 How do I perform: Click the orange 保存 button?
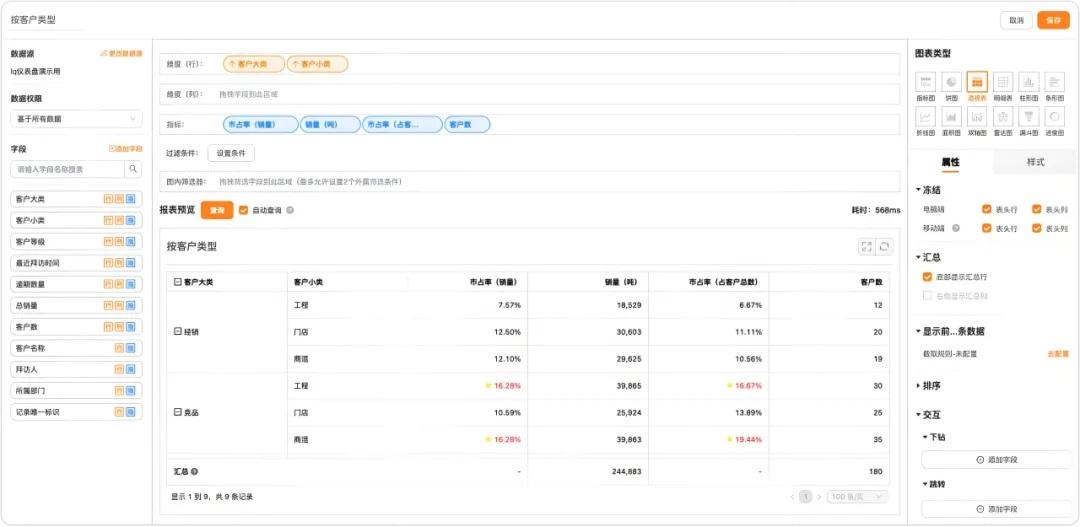click(x=1053, y=20)
